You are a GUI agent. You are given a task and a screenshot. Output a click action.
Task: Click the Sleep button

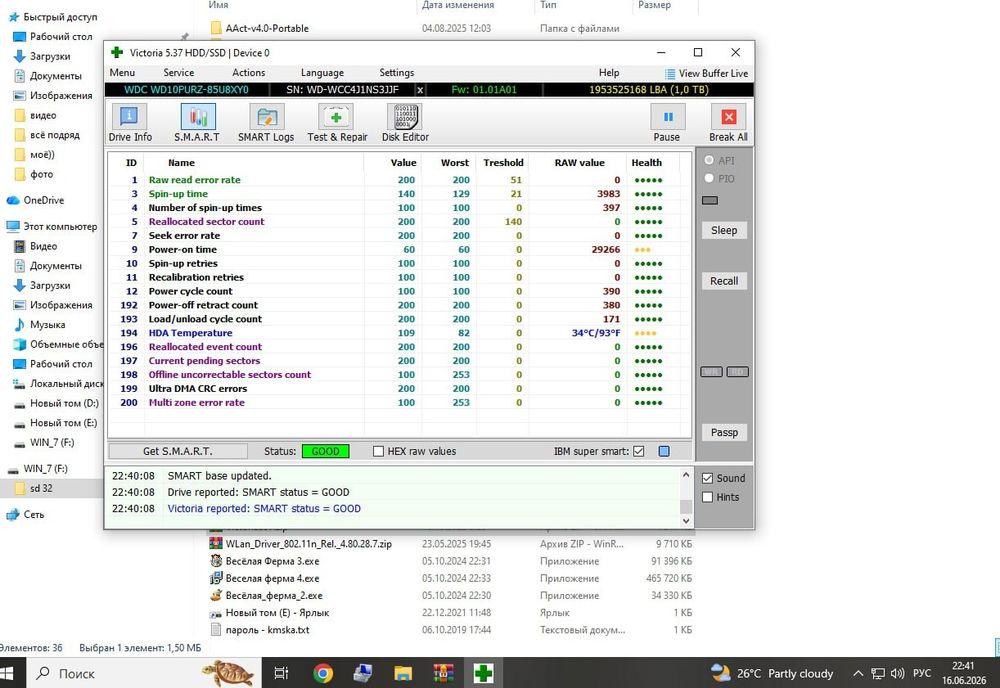pos(724,230)
